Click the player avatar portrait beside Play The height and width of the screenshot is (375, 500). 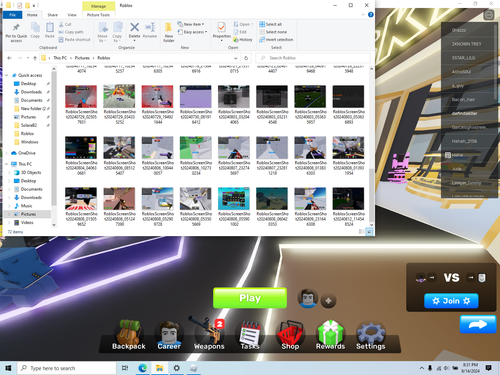(x=307, y=298)
